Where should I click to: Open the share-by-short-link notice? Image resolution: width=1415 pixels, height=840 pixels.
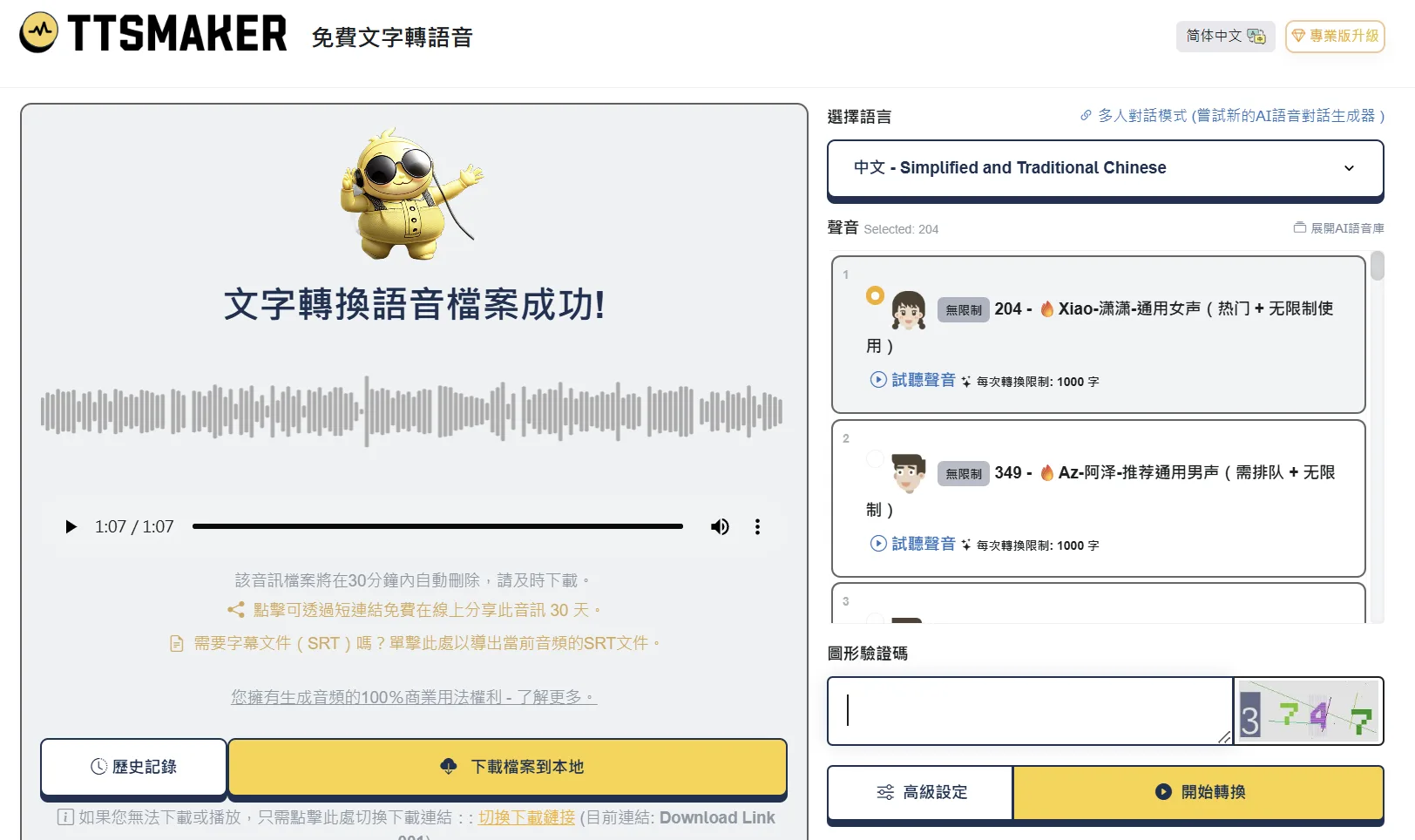(x=414, y=610)
